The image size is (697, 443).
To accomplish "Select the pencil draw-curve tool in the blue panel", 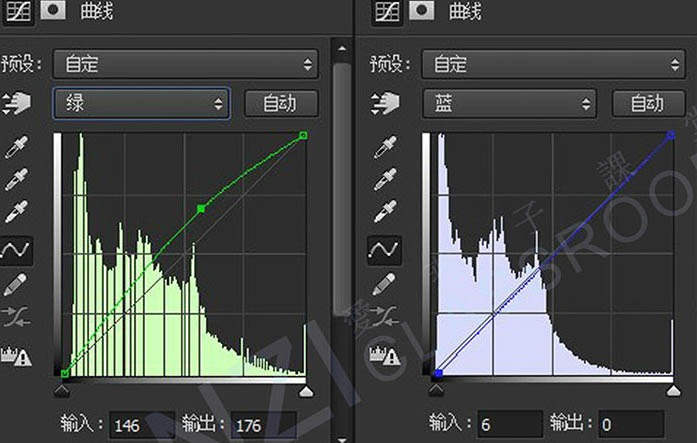I will pos(384,284).
